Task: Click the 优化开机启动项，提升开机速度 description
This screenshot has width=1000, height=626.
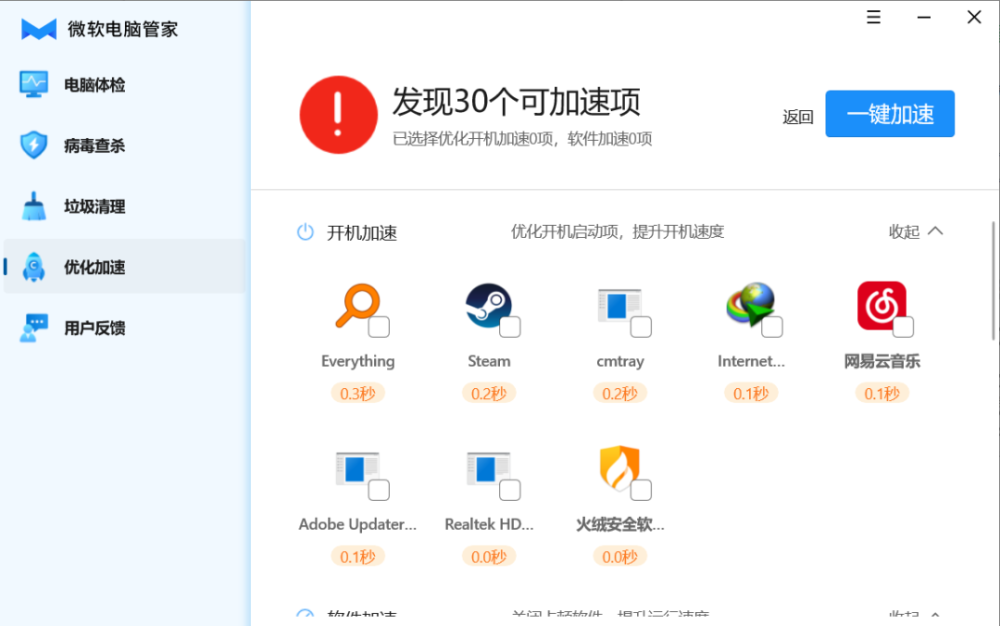Action: pyautogui.click(x=617, y=231)
